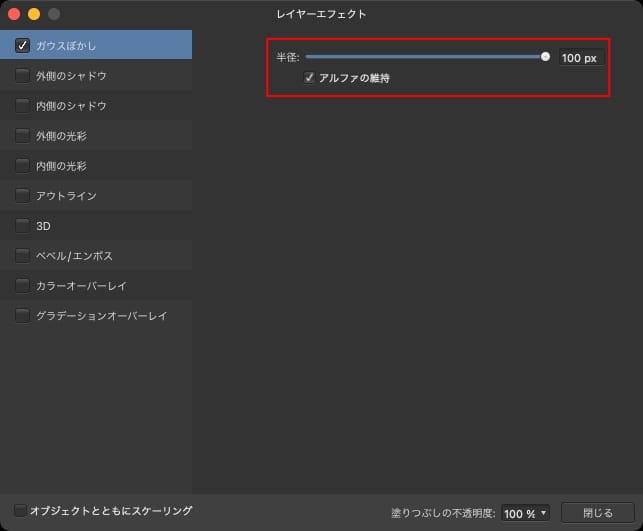Enable the ベベル/エンボス checkbox
Image resolution: width=643 pixels, height=531 pixels.
(x=22, y=255)
